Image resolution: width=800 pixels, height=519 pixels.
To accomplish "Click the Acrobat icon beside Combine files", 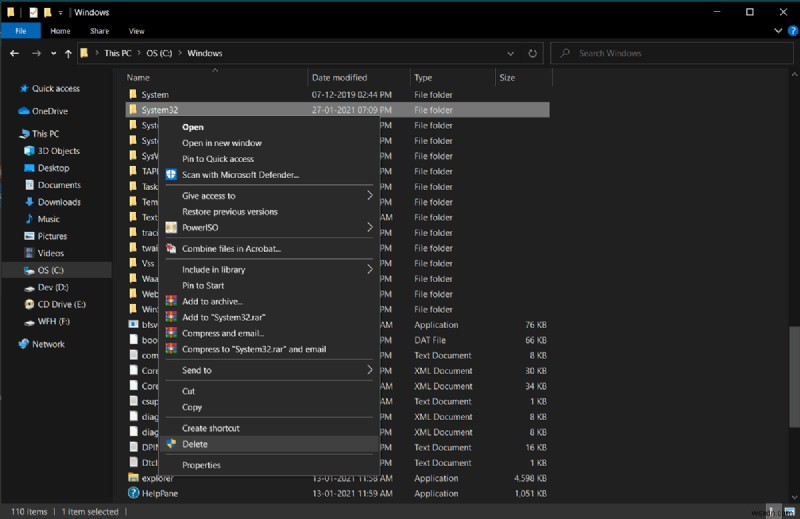I will point(171,249).
